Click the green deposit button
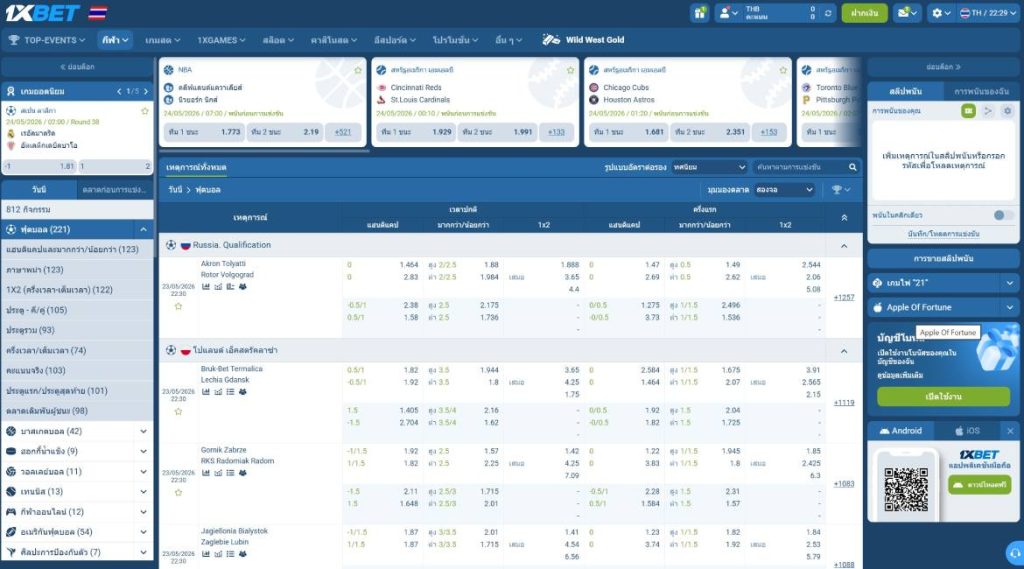 pos(864,12)
